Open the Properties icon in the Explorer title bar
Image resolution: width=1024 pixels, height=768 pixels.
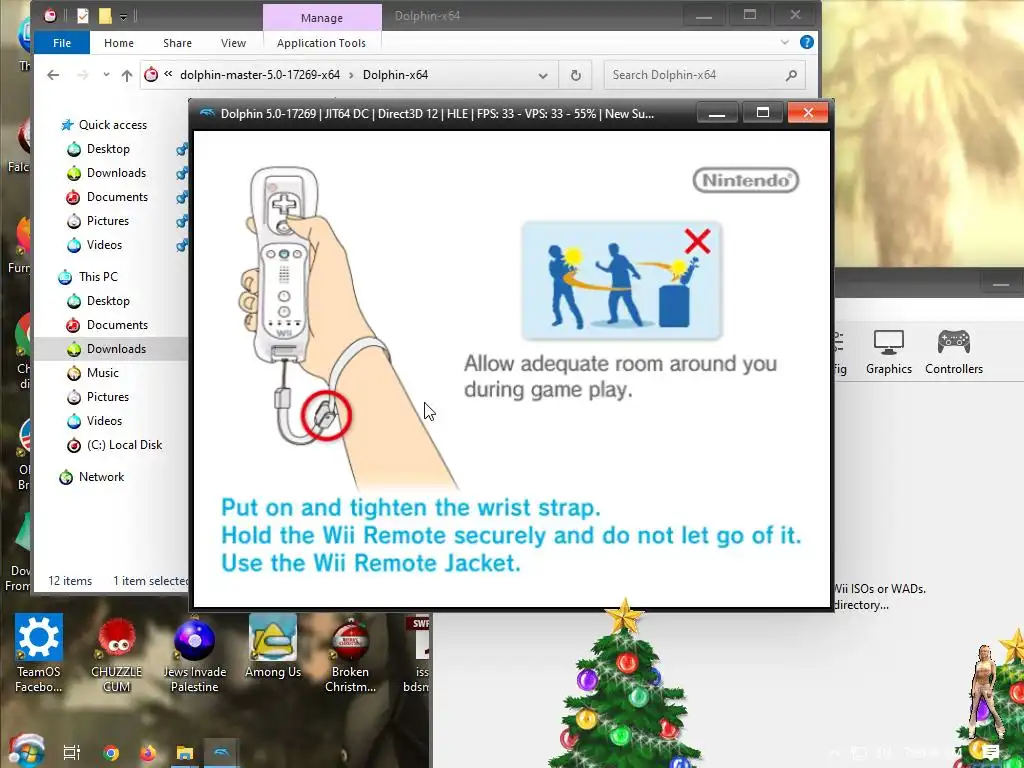point(82,16)
